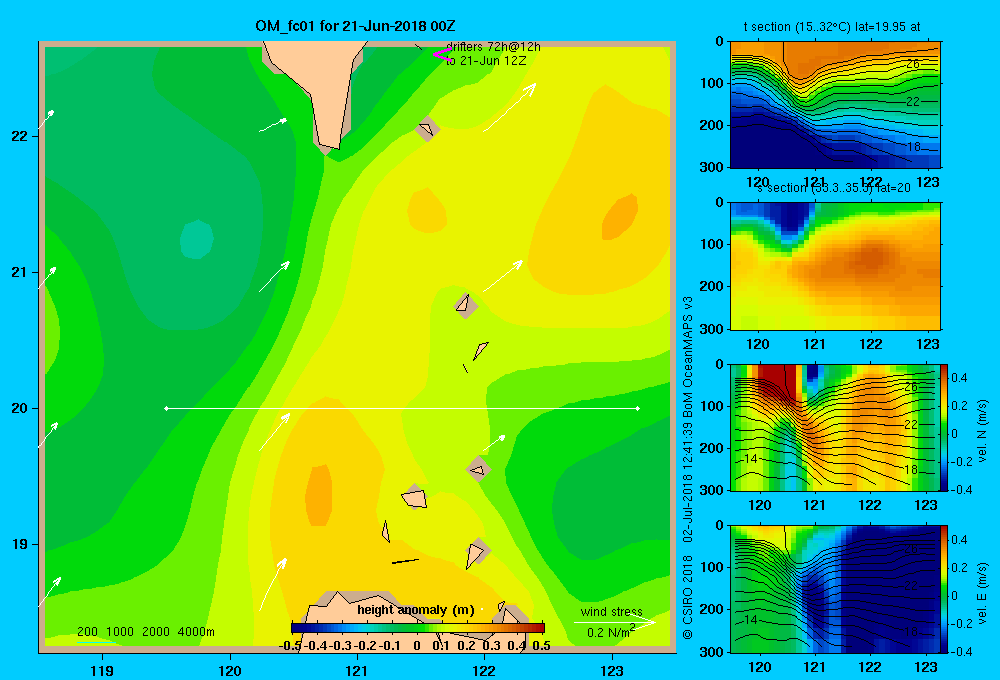Click the vel. E color scale bar

click(x=945, y=589)
